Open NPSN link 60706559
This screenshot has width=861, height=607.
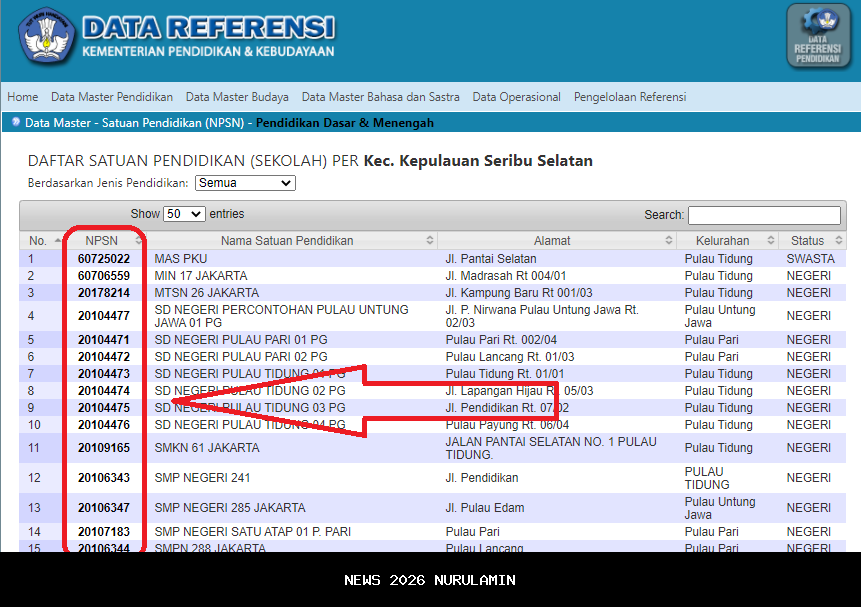[104, 276]
